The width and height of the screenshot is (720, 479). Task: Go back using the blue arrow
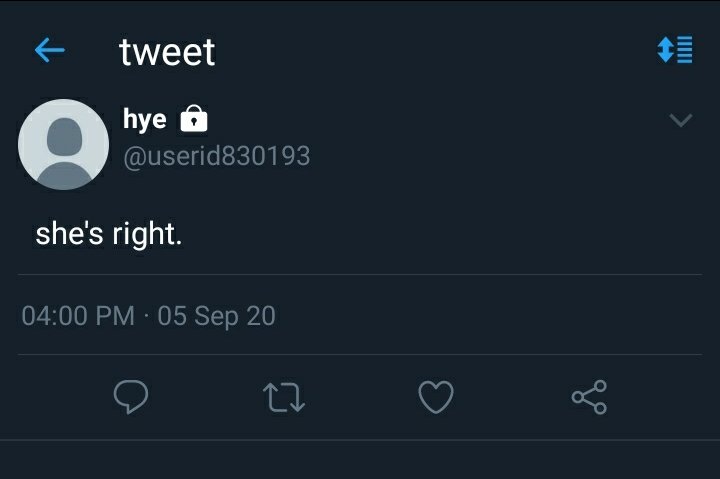(50, 50)
